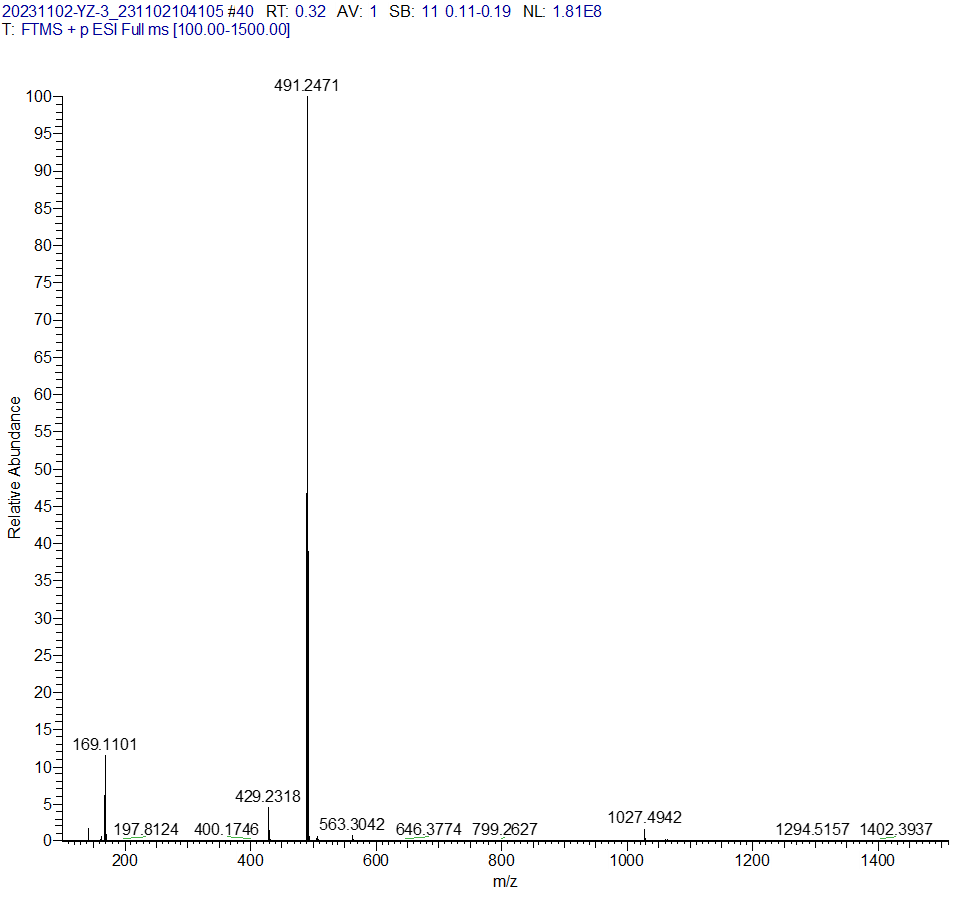Click the y-axis tick label 50
975x897 pixels.
(x=43, y=469)
